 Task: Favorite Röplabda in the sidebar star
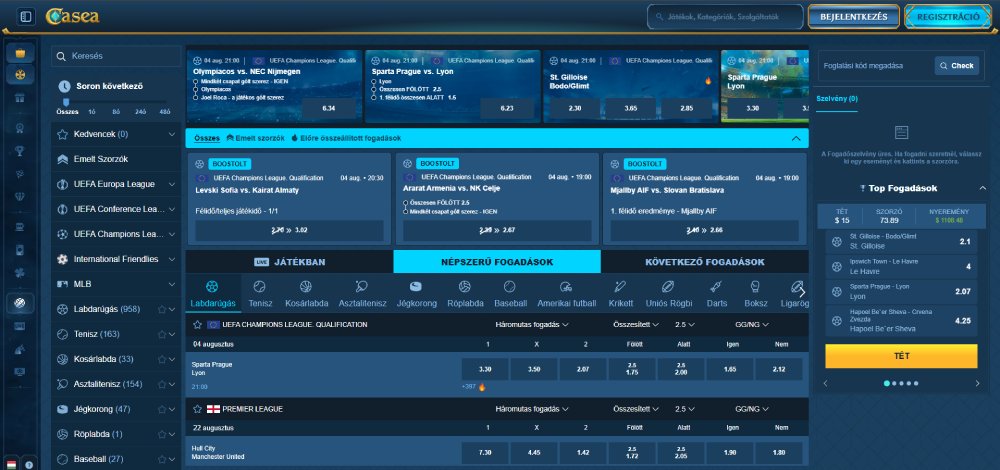pos(162,434)
